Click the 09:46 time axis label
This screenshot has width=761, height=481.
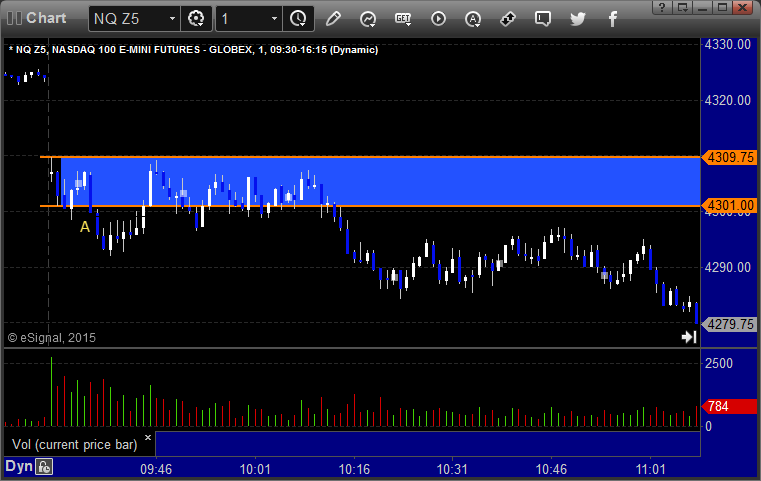(156, 469)
